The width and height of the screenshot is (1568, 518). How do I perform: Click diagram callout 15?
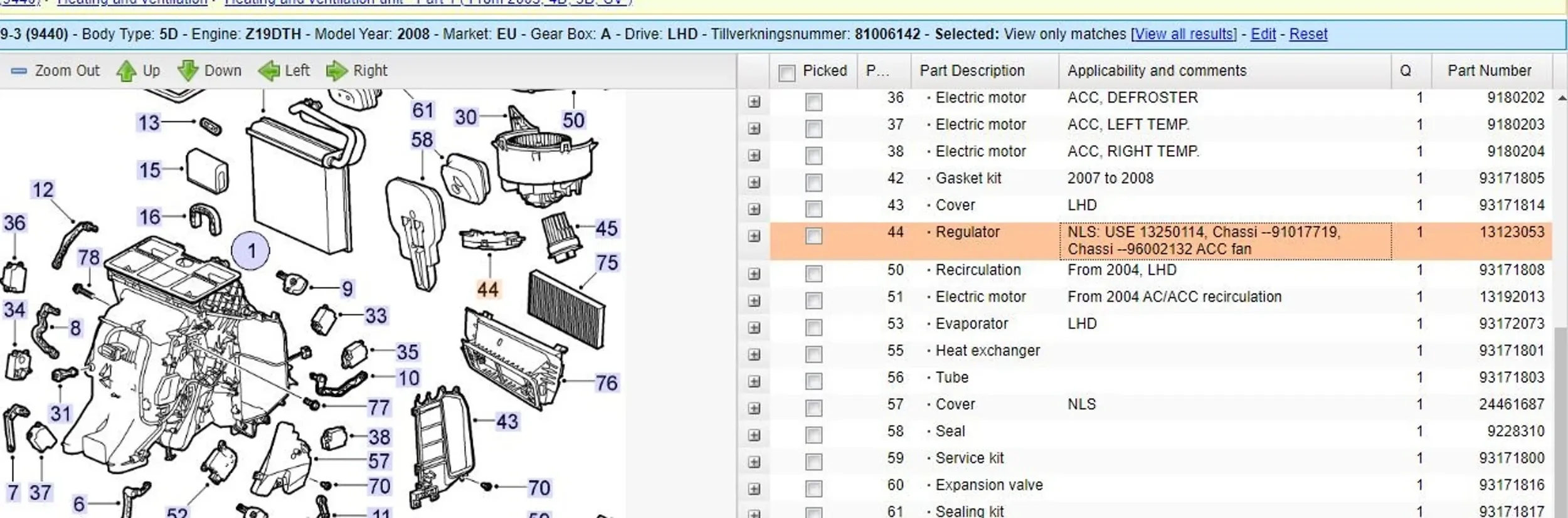pyautogui.click(x=149, y=170)
